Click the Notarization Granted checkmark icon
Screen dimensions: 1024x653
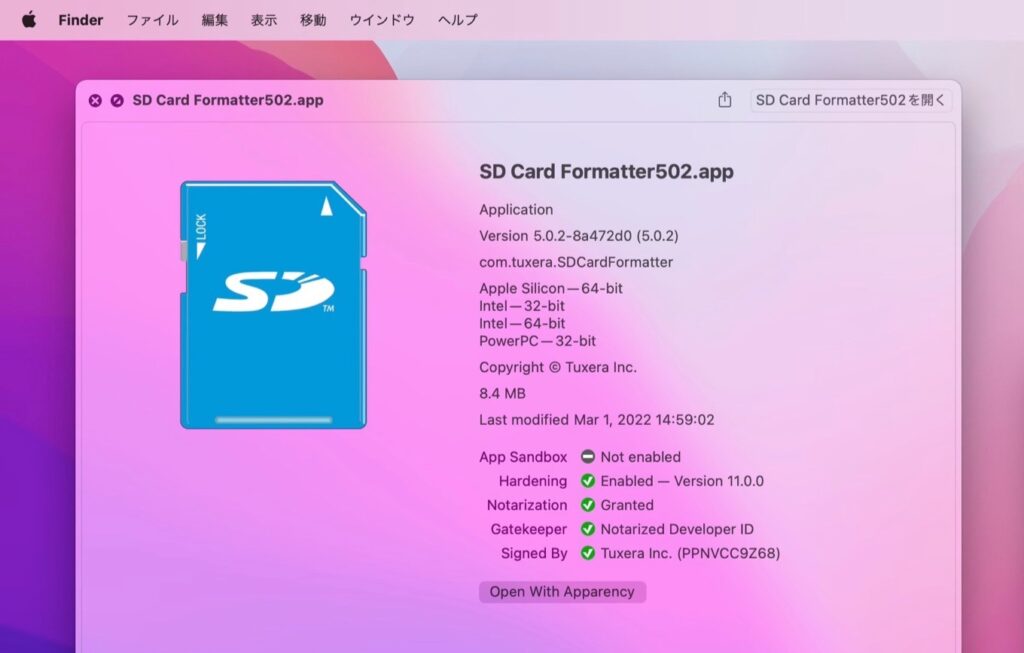588,505
